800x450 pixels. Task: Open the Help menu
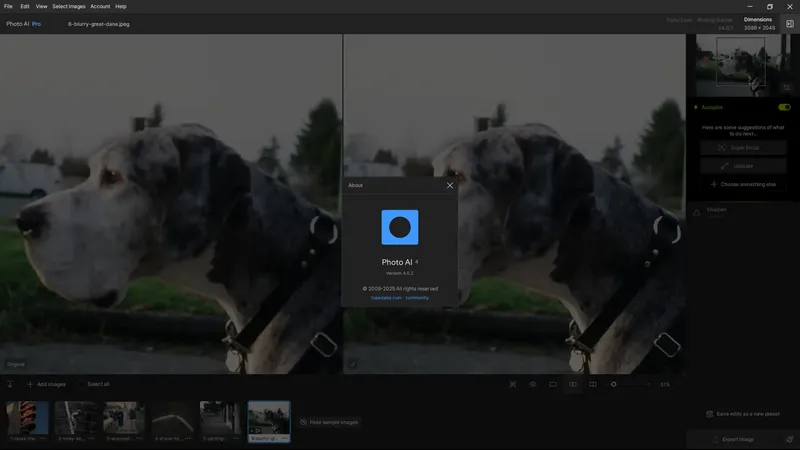point(120,7)
